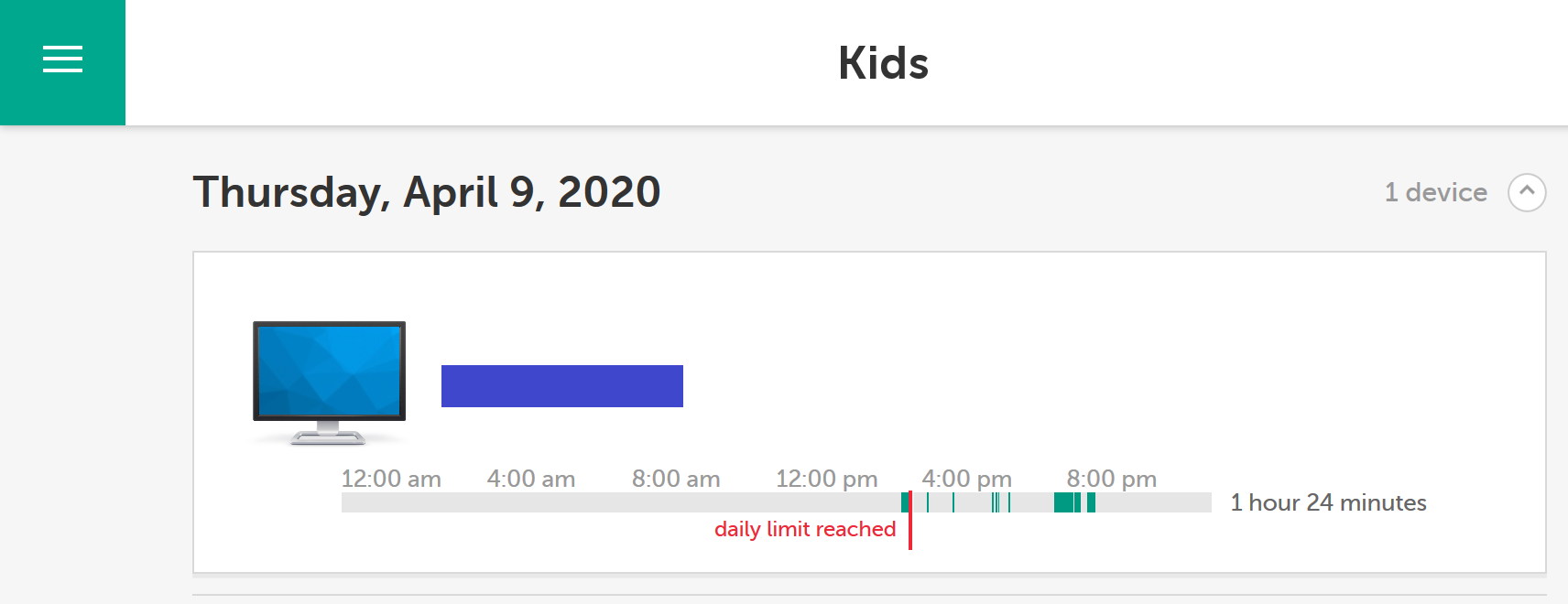Click the "Kids" page title
This screenshot has width=1568, height=604.
(883, 63)
